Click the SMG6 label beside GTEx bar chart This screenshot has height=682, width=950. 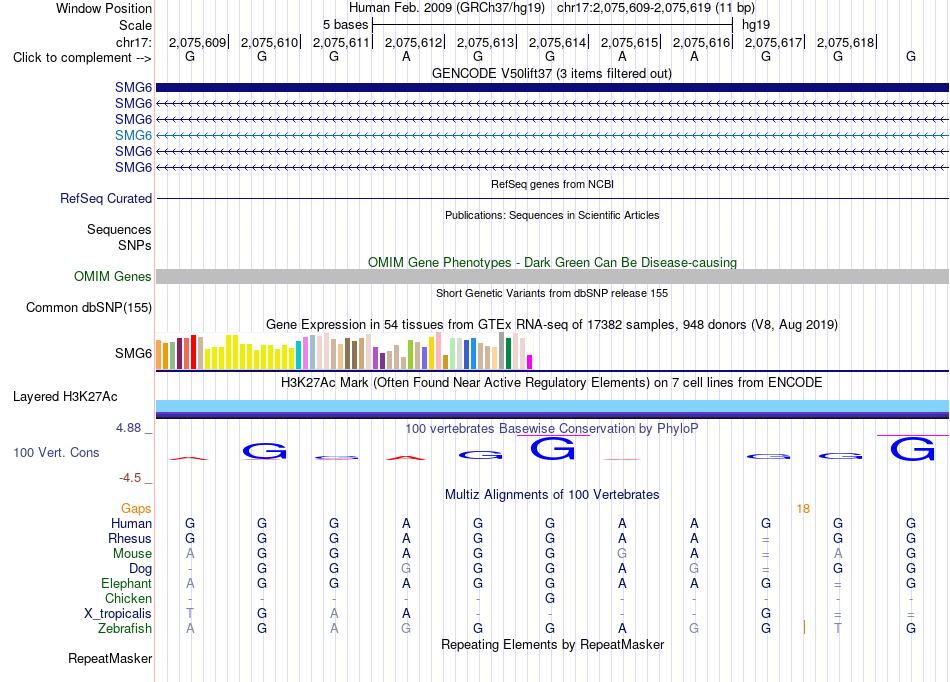(133, 353)
